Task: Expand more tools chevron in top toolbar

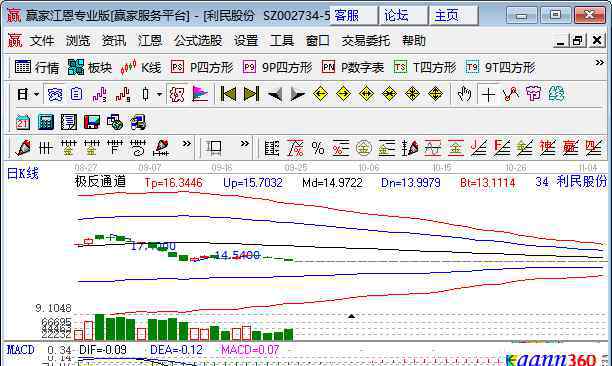Action: click(x=600, y=62)
